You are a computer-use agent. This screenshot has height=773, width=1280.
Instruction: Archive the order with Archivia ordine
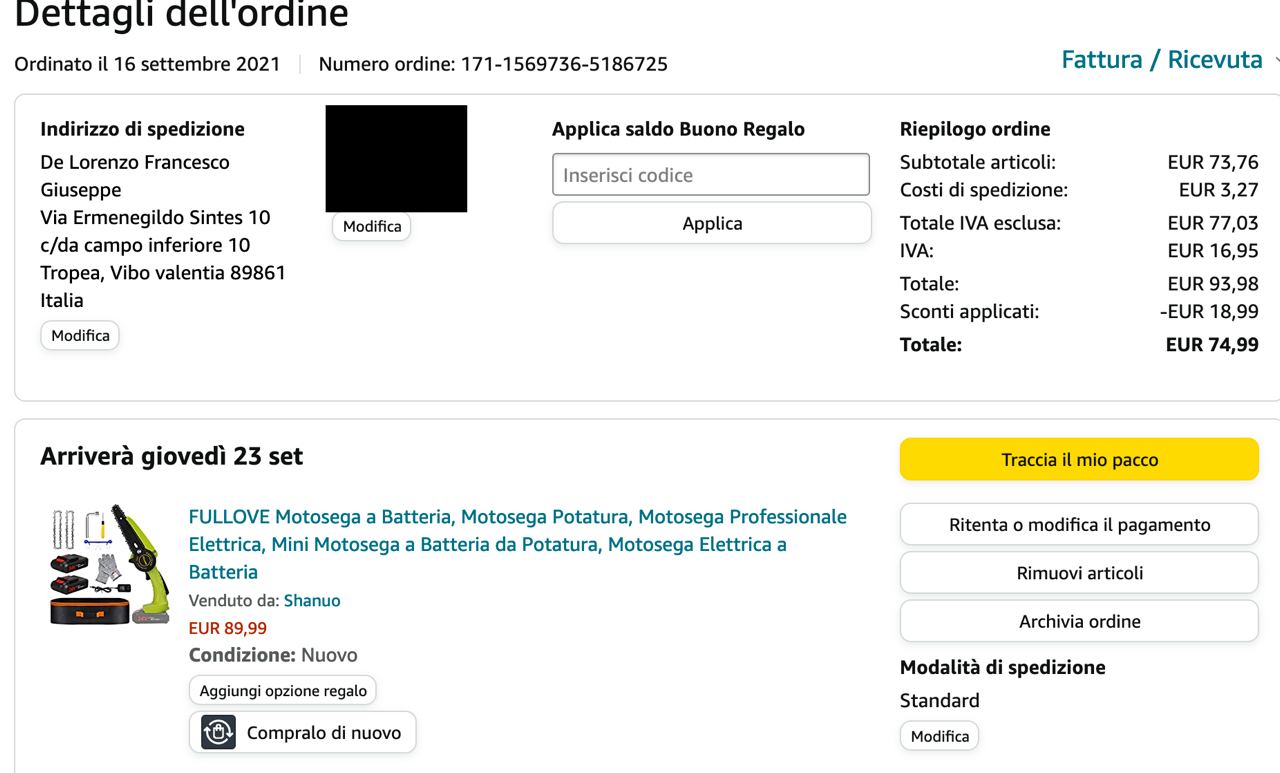click(x=1079, y=621)
